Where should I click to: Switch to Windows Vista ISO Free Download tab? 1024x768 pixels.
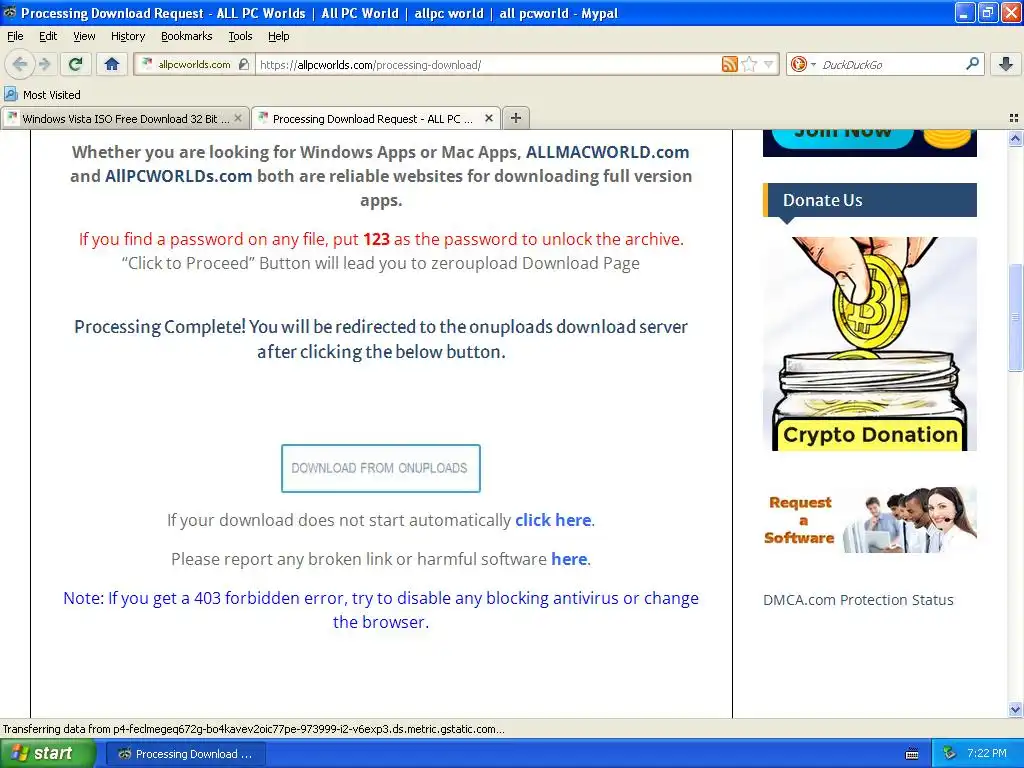pos(125,118)
